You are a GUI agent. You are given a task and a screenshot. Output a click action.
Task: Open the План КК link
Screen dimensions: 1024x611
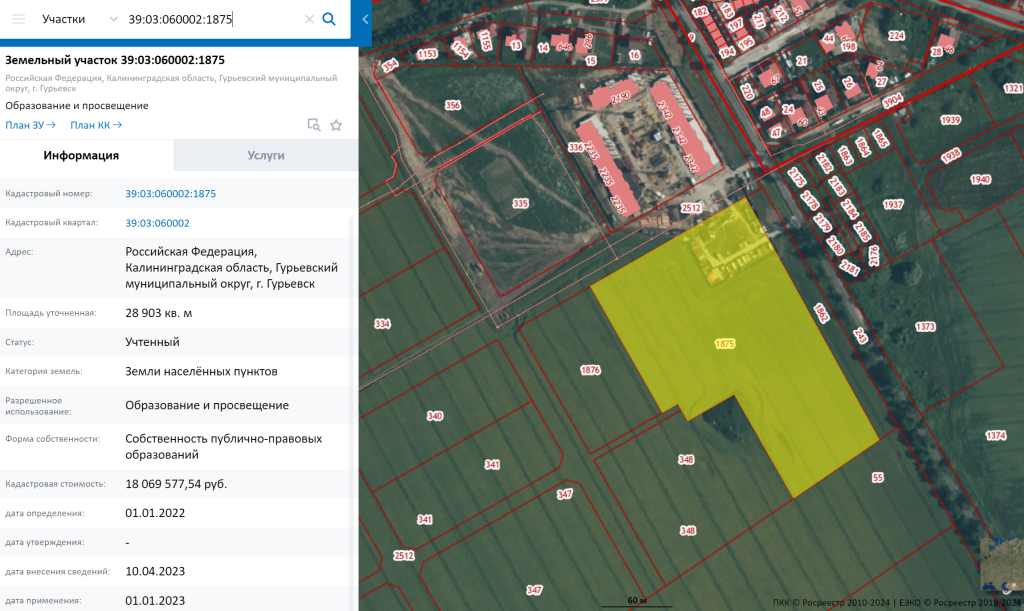click(x=96, y=125)
